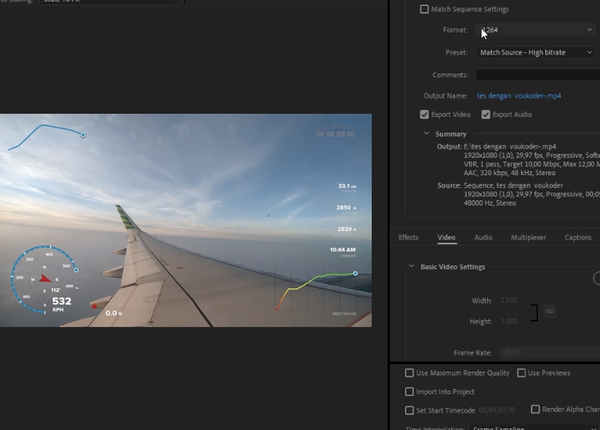Switch to the Effects tab

pos(408,238)
